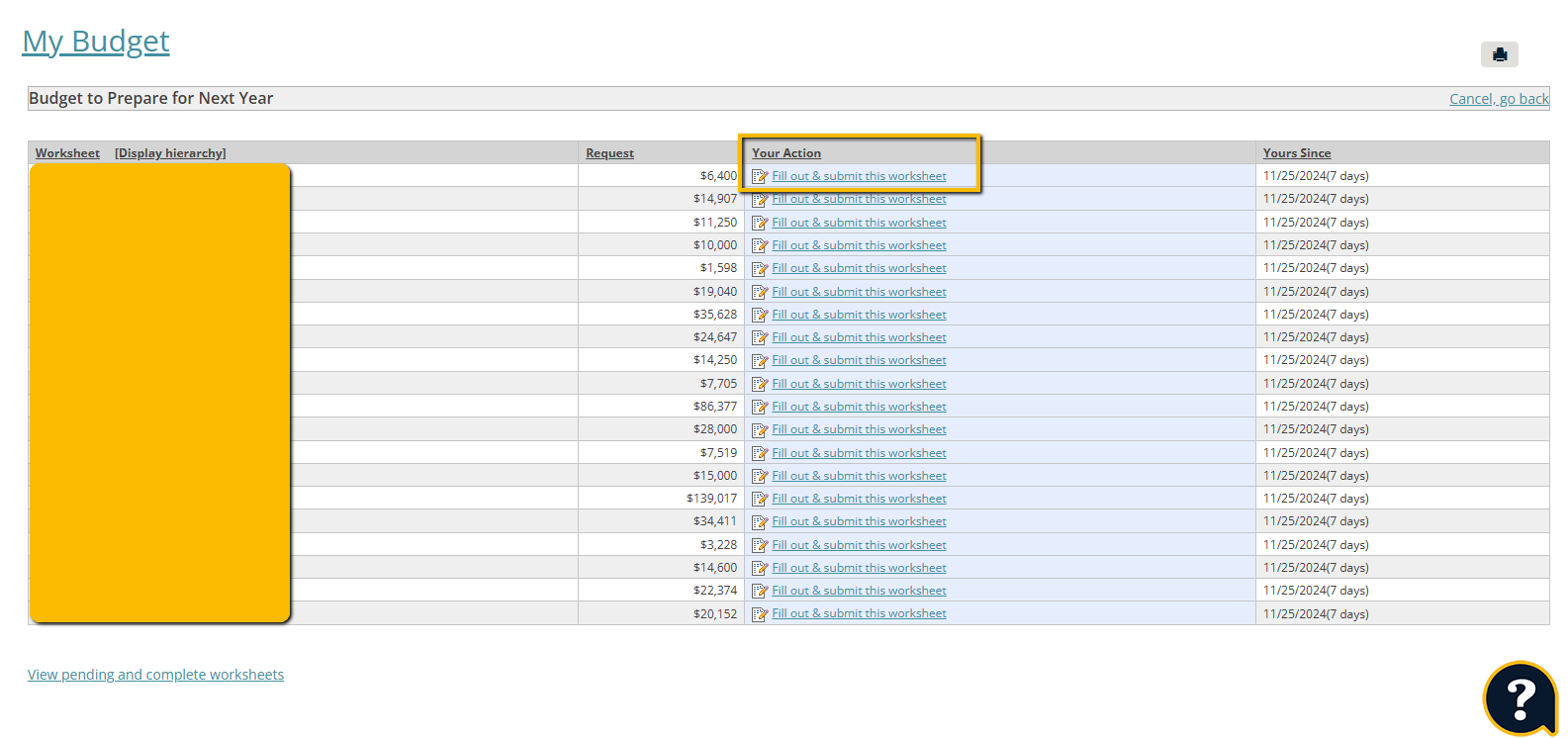Sort by Yours Since column header
Image resolution: width=1568 pixels, height=738 pixels.
click(x=1297, y=153)
